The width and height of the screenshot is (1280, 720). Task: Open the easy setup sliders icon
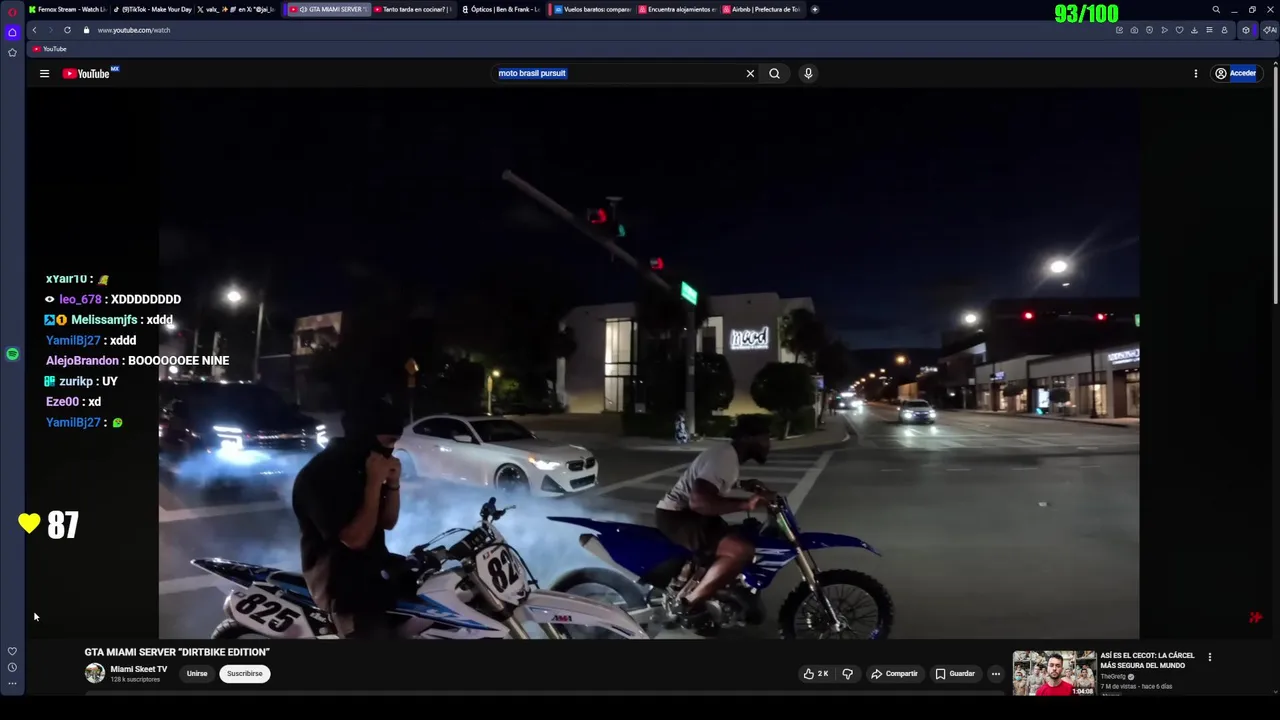pyautogui.click(x=1209, y=30)
